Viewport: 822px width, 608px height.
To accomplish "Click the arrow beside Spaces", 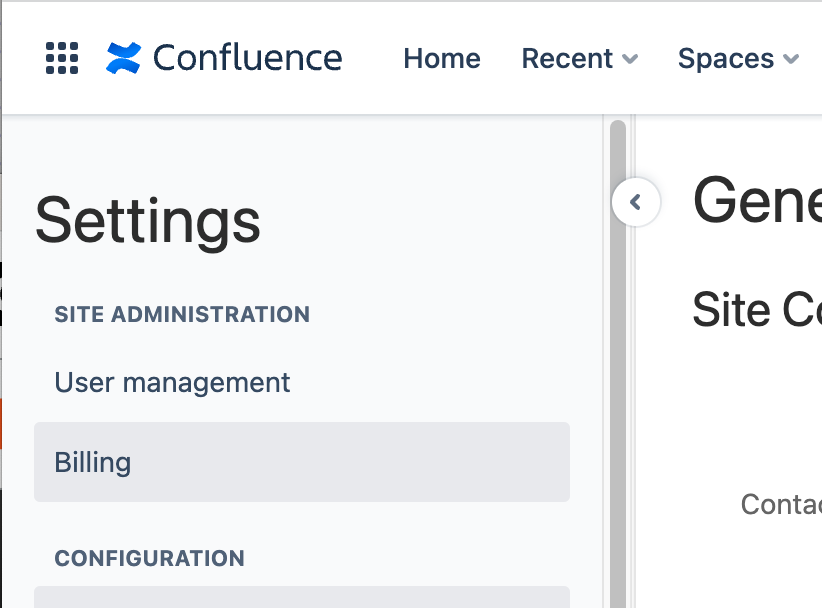I will point(791,60).
